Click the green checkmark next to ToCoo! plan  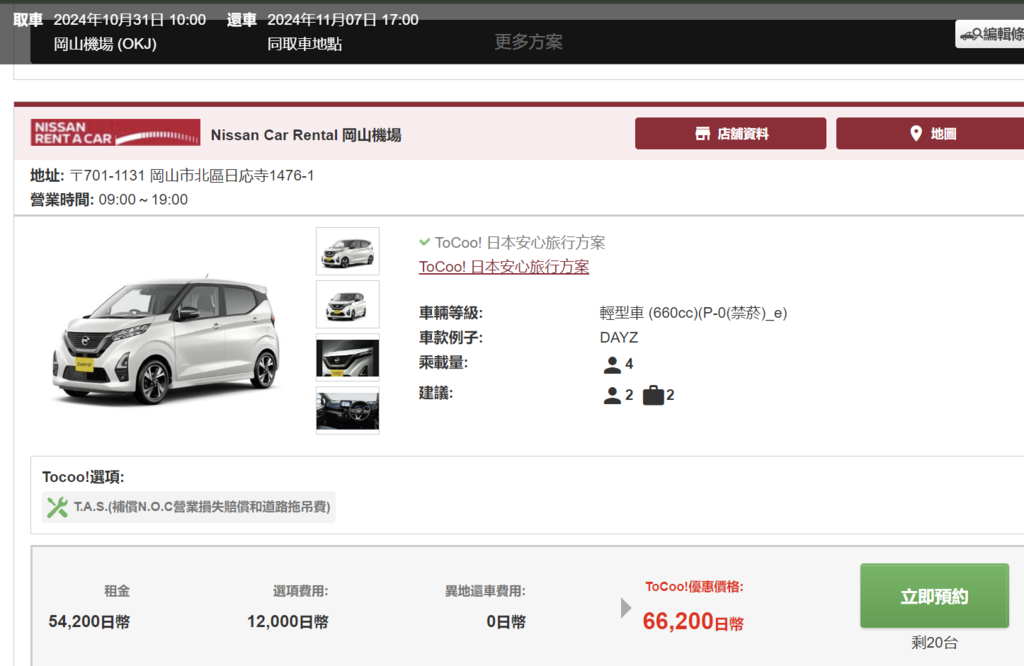coord(424,242)
